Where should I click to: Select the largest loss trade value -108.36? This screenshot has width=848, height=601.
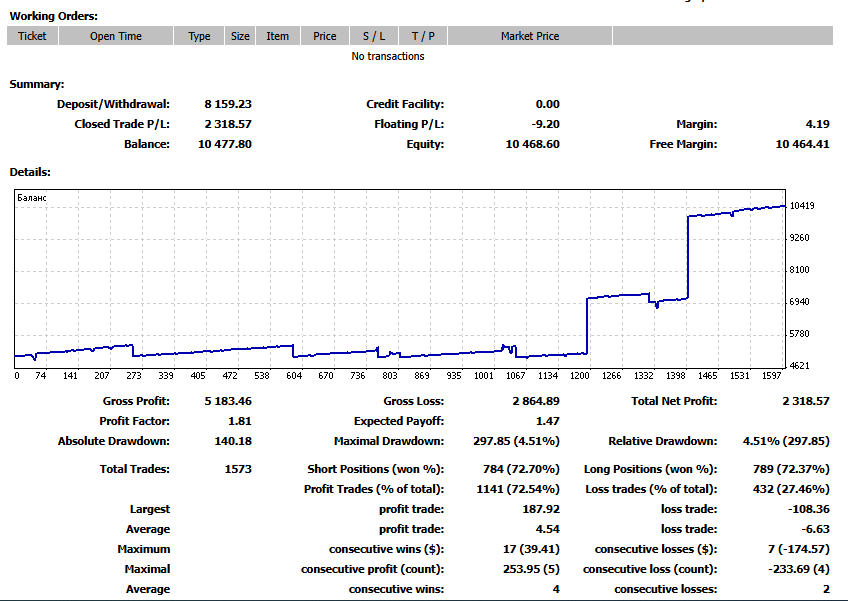coord(809,510)
